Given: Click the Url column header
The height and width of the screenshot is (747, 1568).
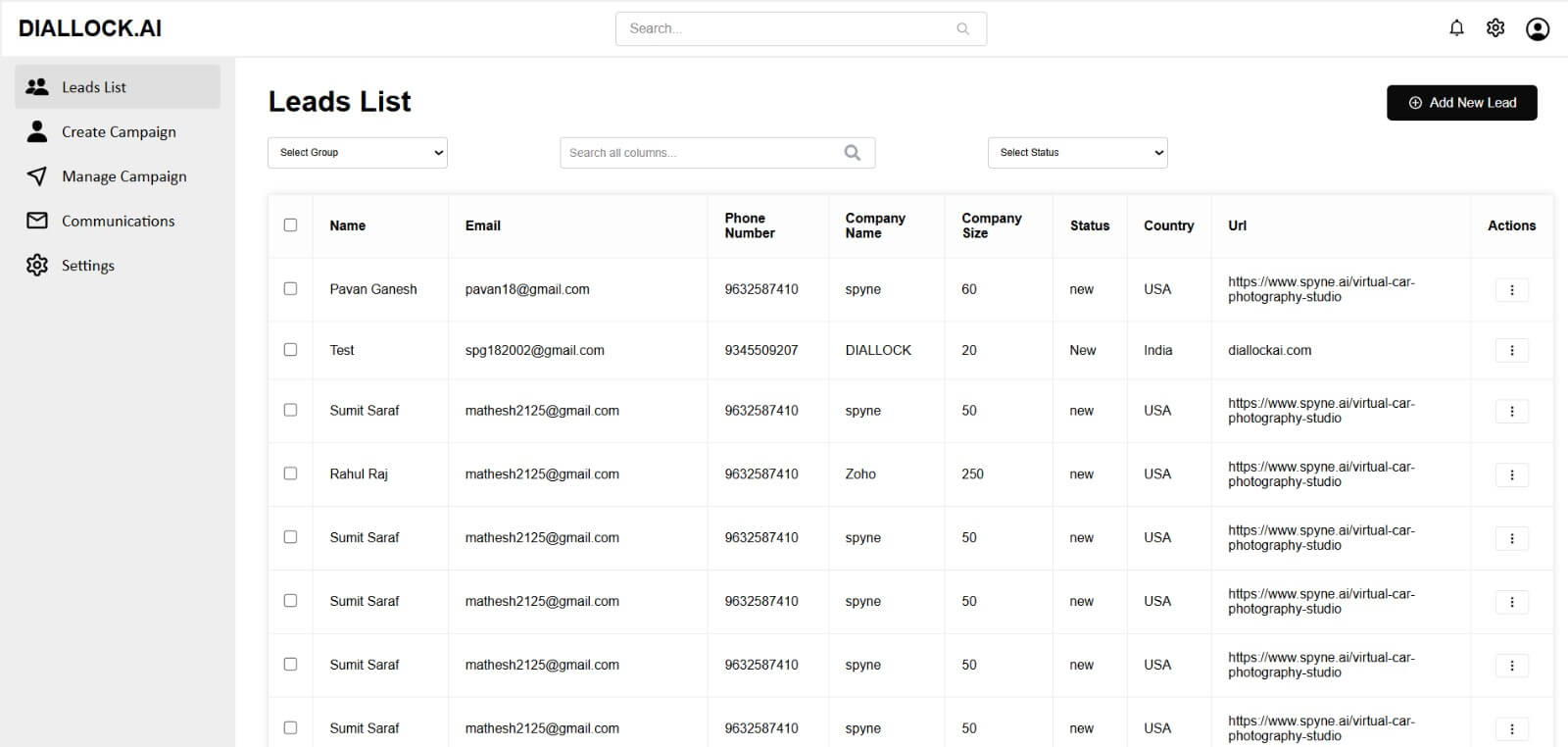Looking at the screenshot, I should (1238, 225).
